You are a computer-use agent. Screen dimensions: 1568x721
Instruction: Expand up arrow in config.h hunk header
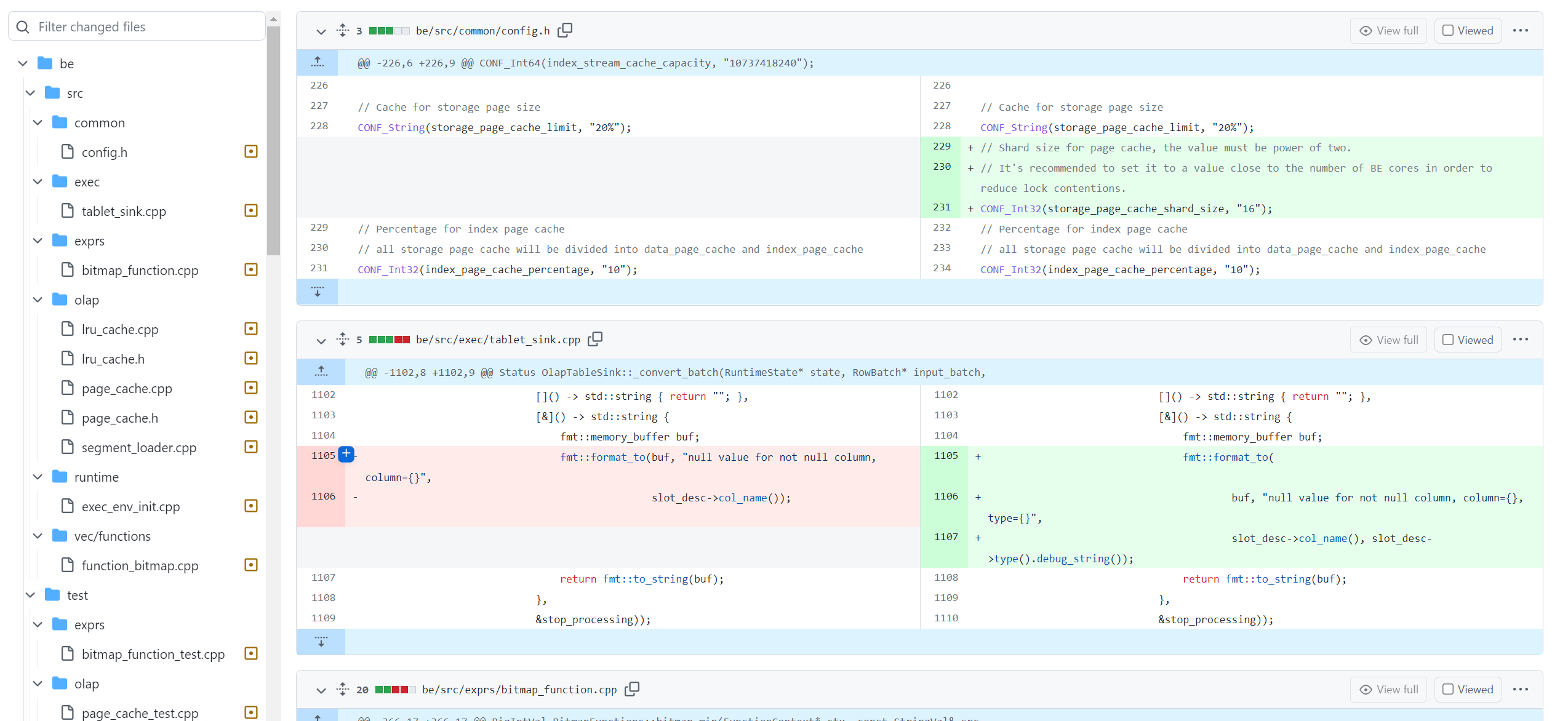(x=318, y=62)
